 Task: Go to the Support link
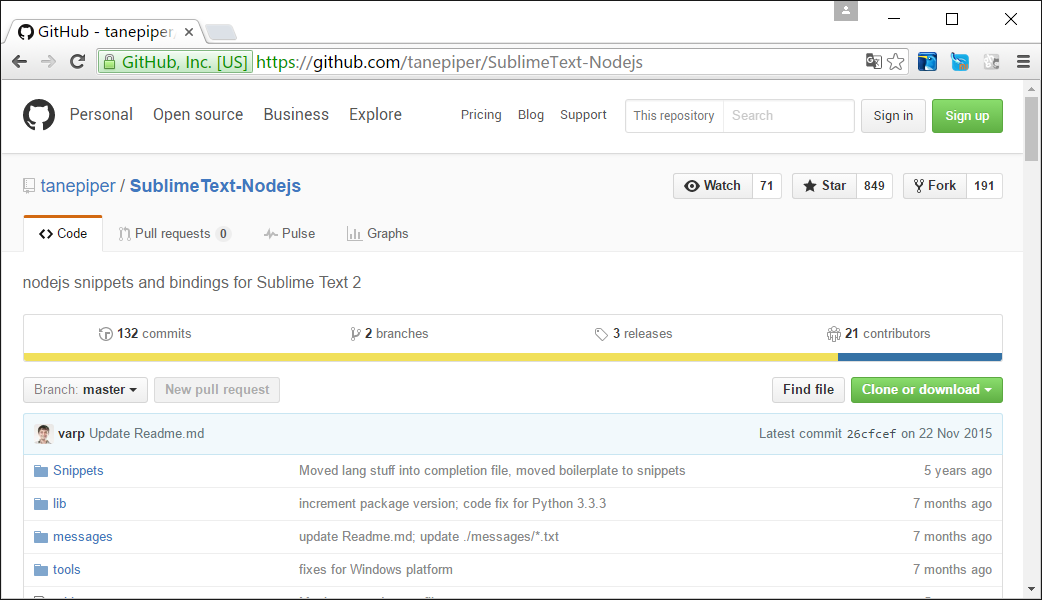click(583, 115)
